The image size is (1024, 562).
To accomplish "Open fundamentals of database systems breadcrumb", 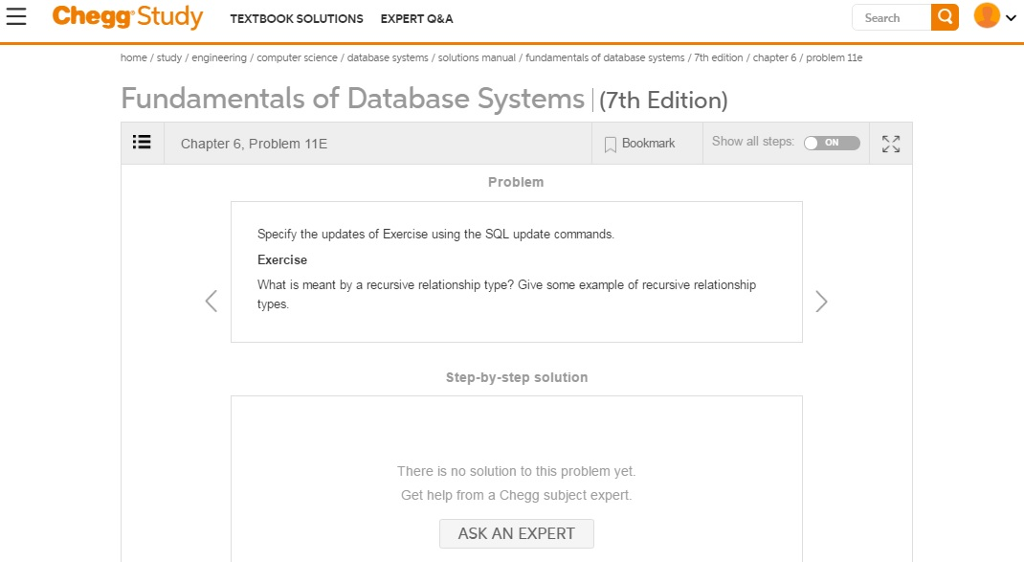I will click(x=605, y=57).
